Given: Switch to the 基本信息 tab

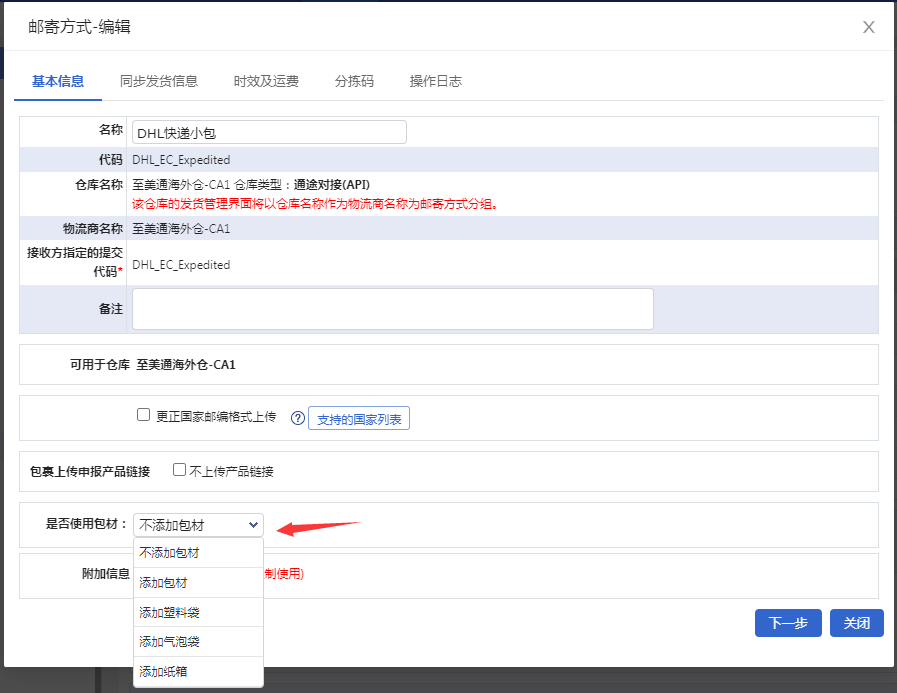Looking at the screenshot, I should coord(58,81).
